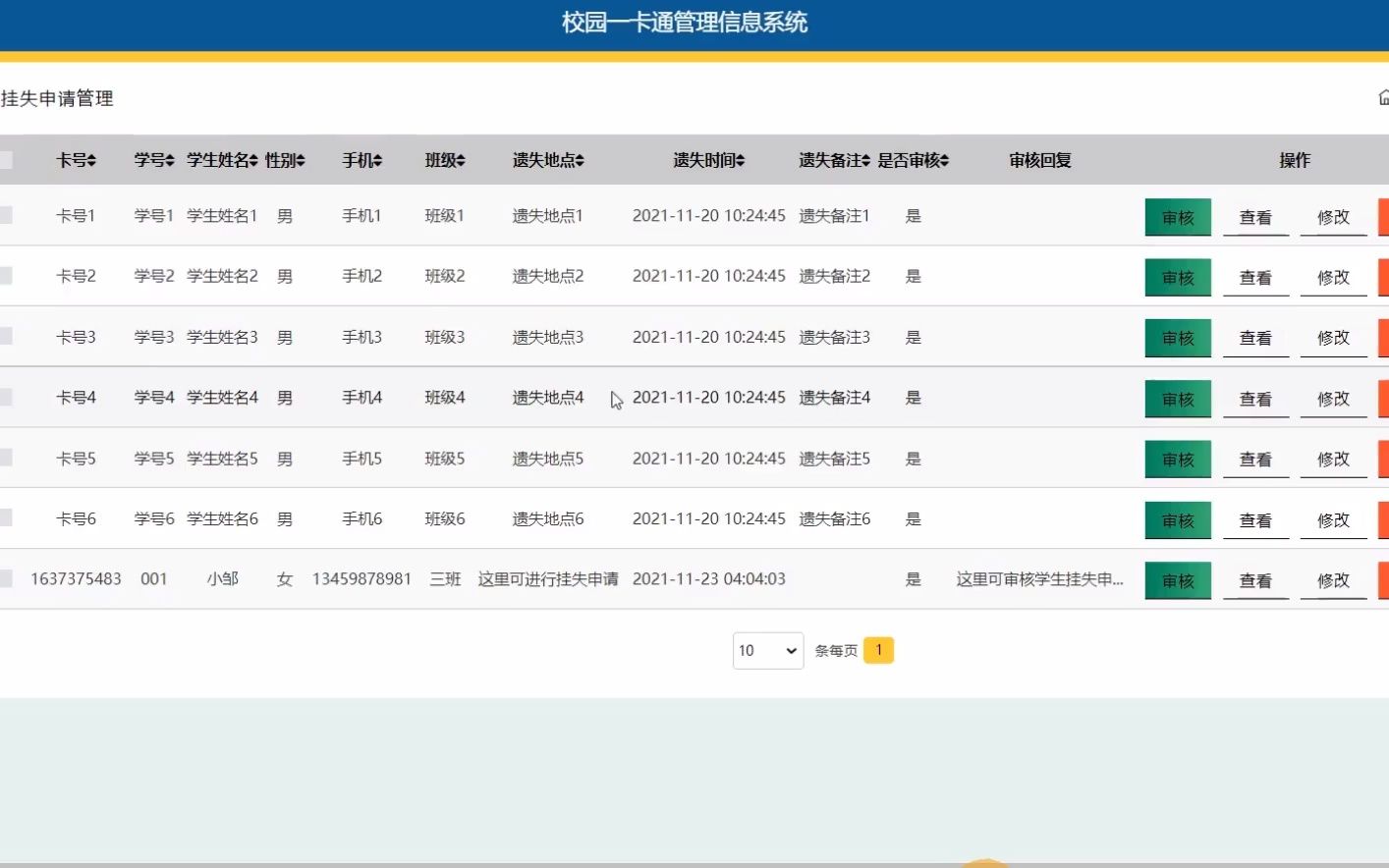Click the sort arrows beside 是否审核
Viewport: 1389px width, 868px height.
point(944,160)
